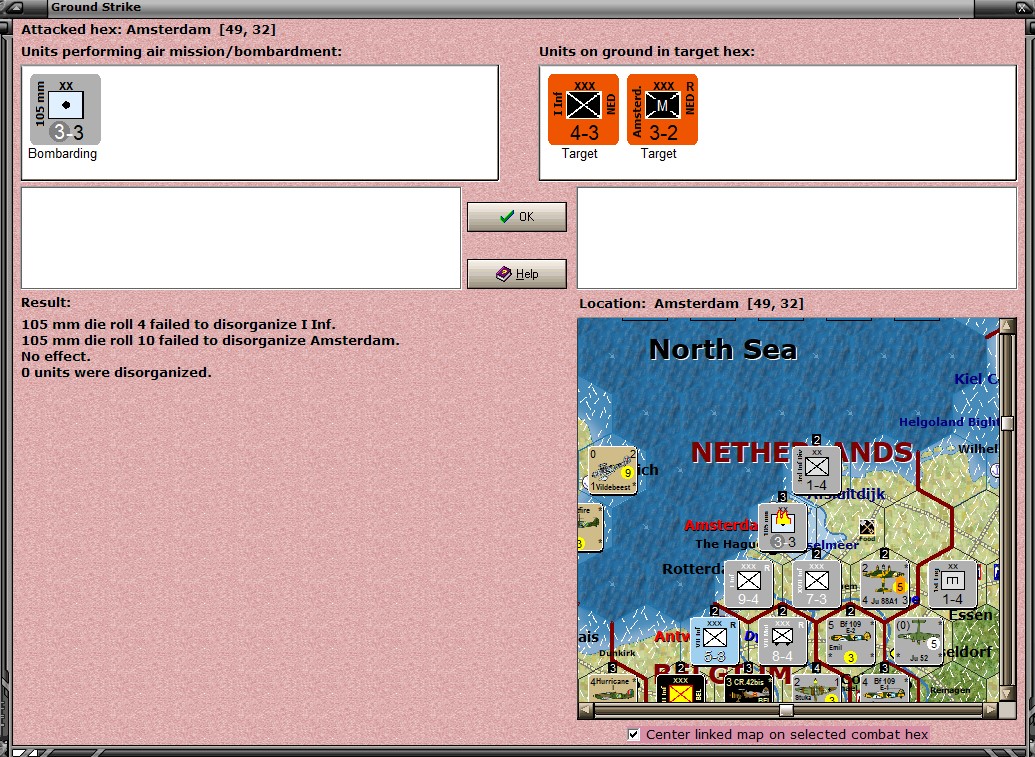Select the 105 mm bombarding artillery unit
Viewport: 1035px width, 757px height.
[x=65, y=109]
